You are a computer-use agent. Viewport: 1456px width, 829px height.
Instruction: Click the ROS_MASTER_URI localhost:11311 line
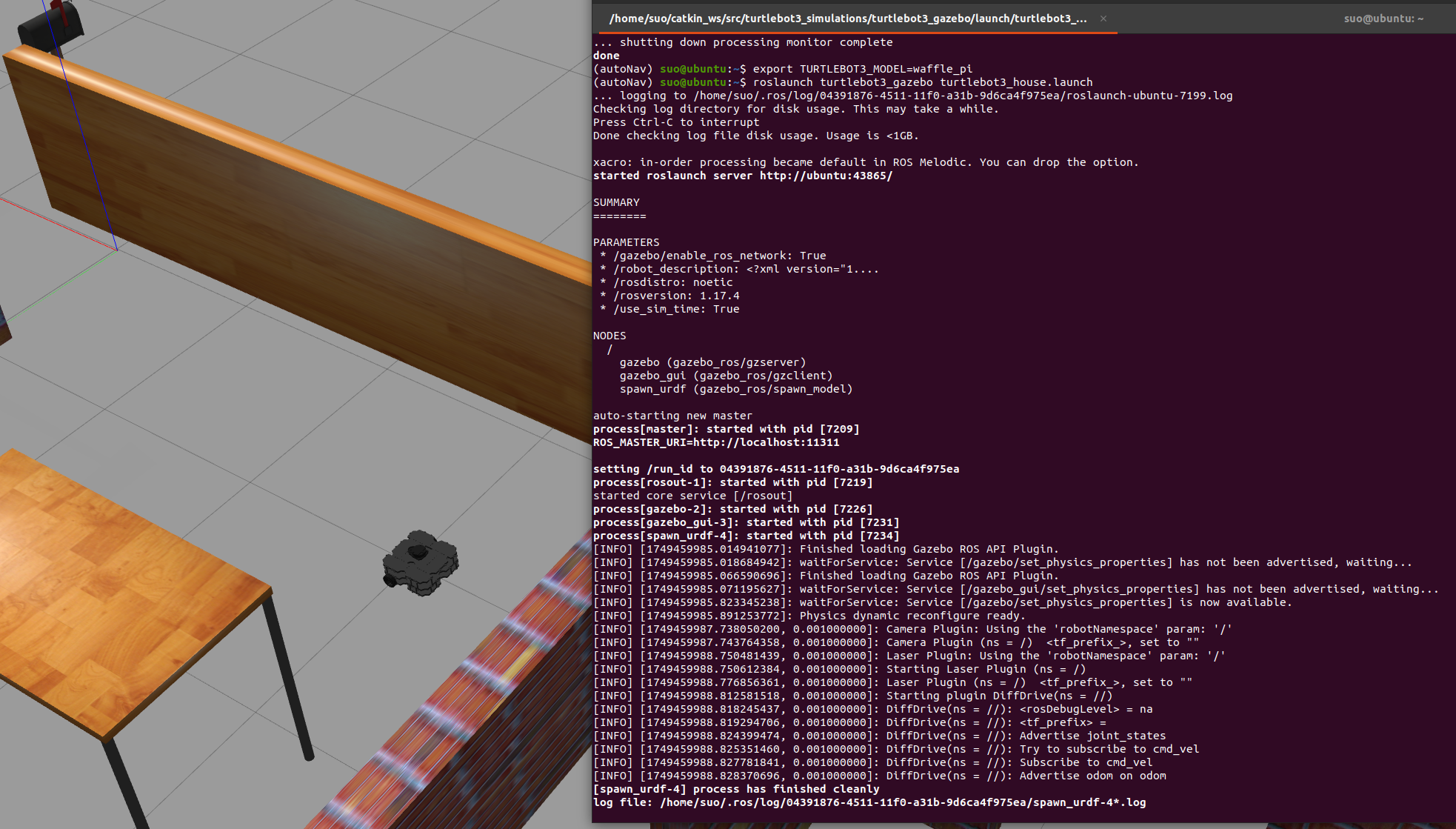[x=716, y=442]
